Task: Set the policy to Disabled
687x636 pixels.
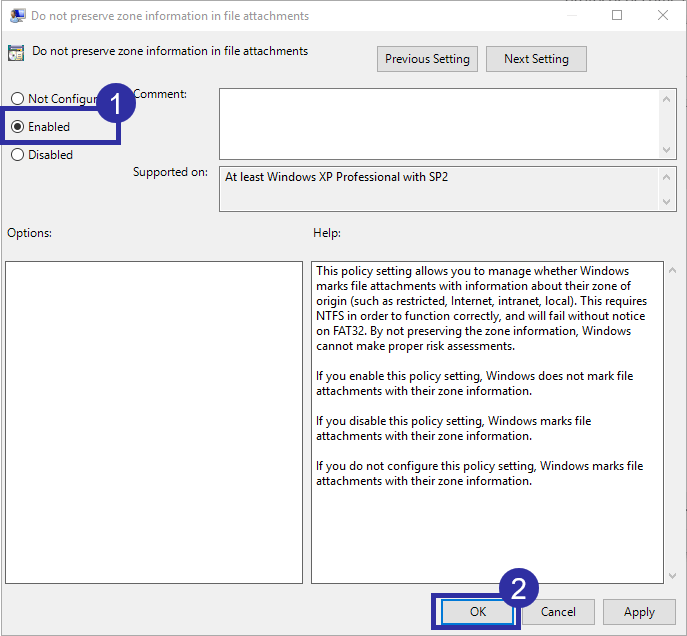Action: (x=17, y=155)
